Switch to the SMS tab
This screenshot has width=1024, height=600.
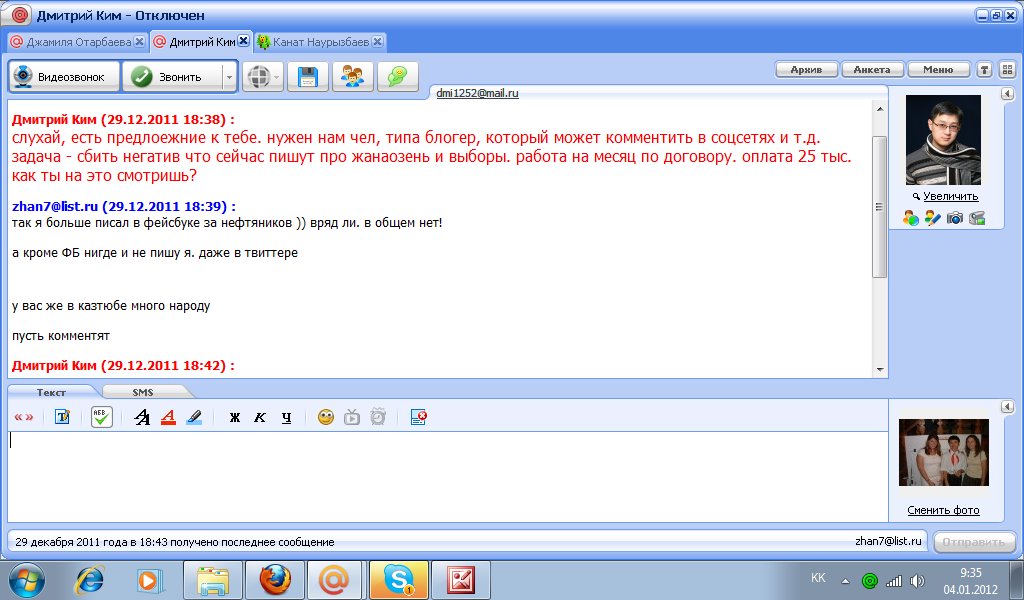click(x=143, y=392)
